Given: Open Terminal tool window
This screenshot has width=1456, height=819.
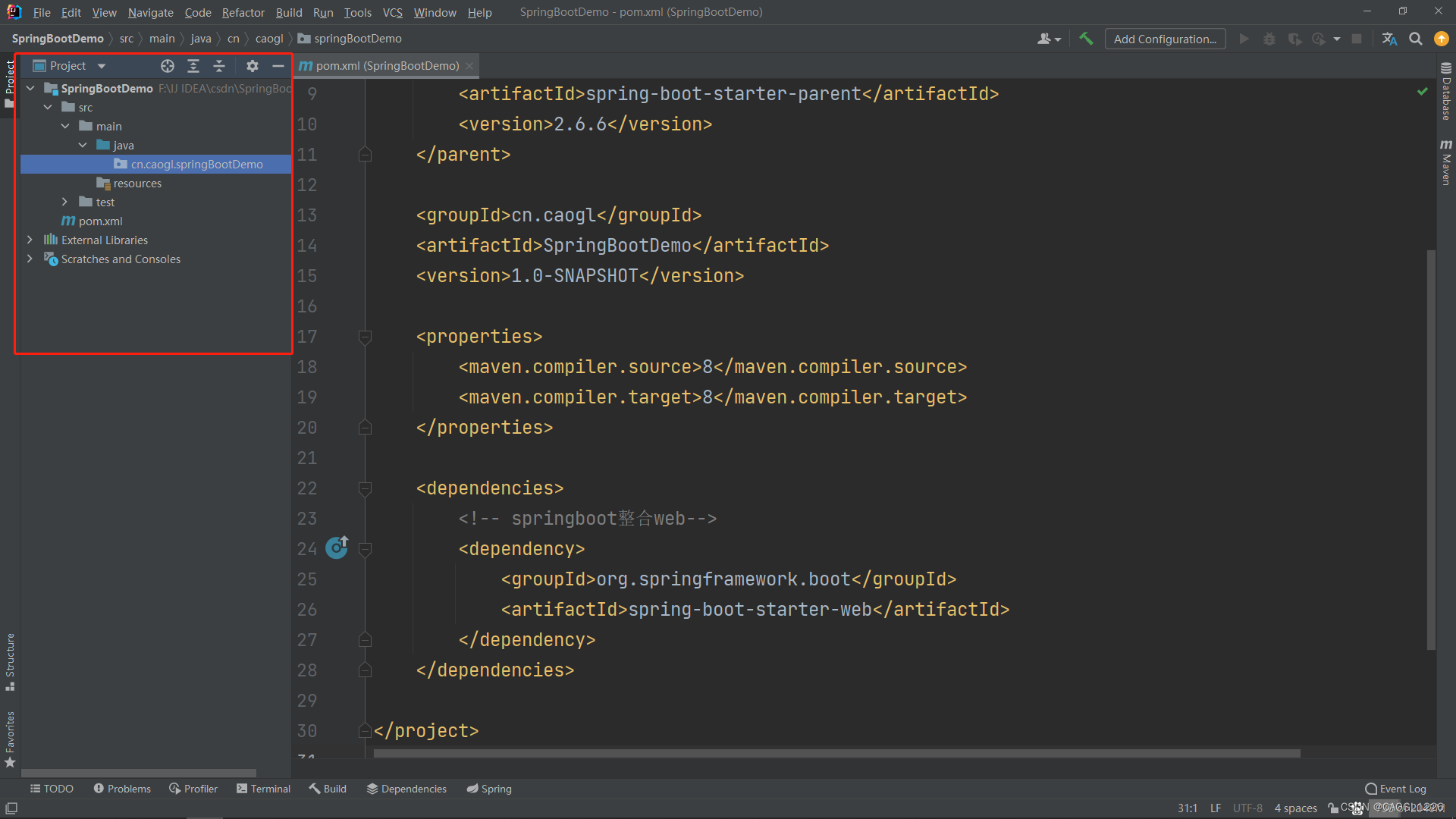Looking at the screenshot, I should 263,789.
